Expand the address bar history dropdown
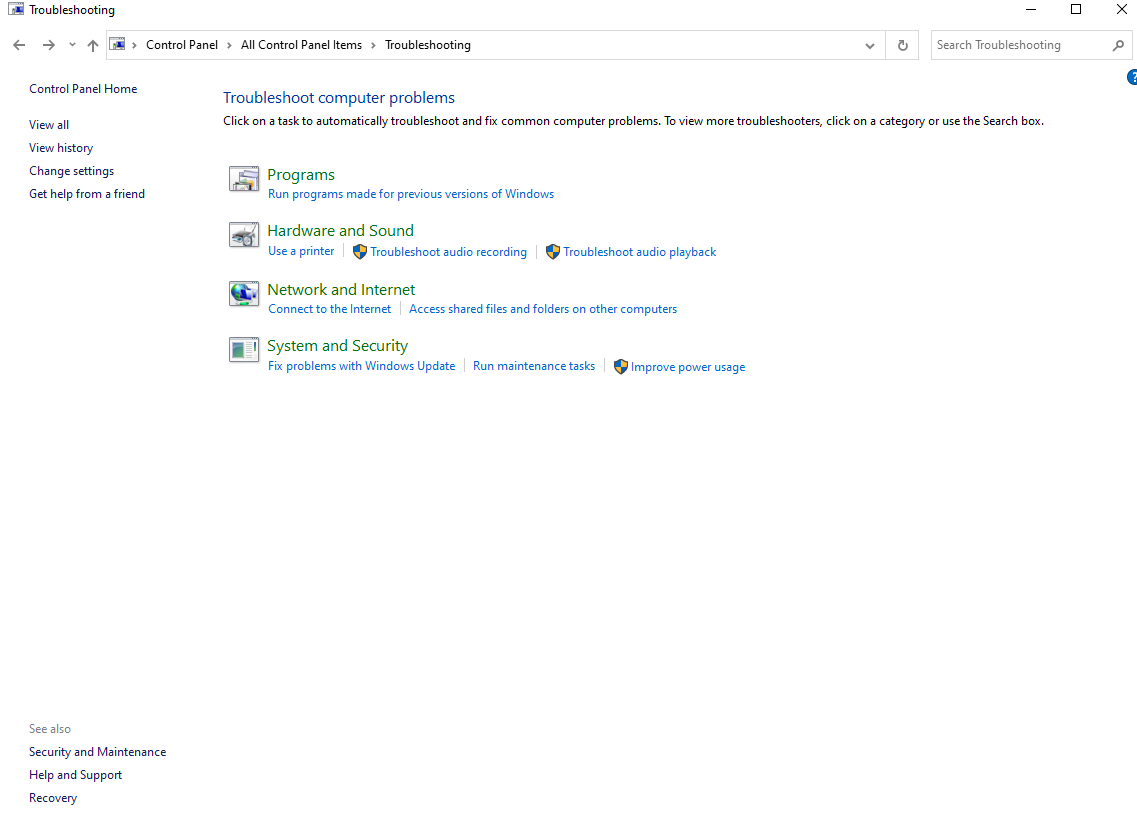This screenshot has width=1137, height=820. tap(869, 45)
